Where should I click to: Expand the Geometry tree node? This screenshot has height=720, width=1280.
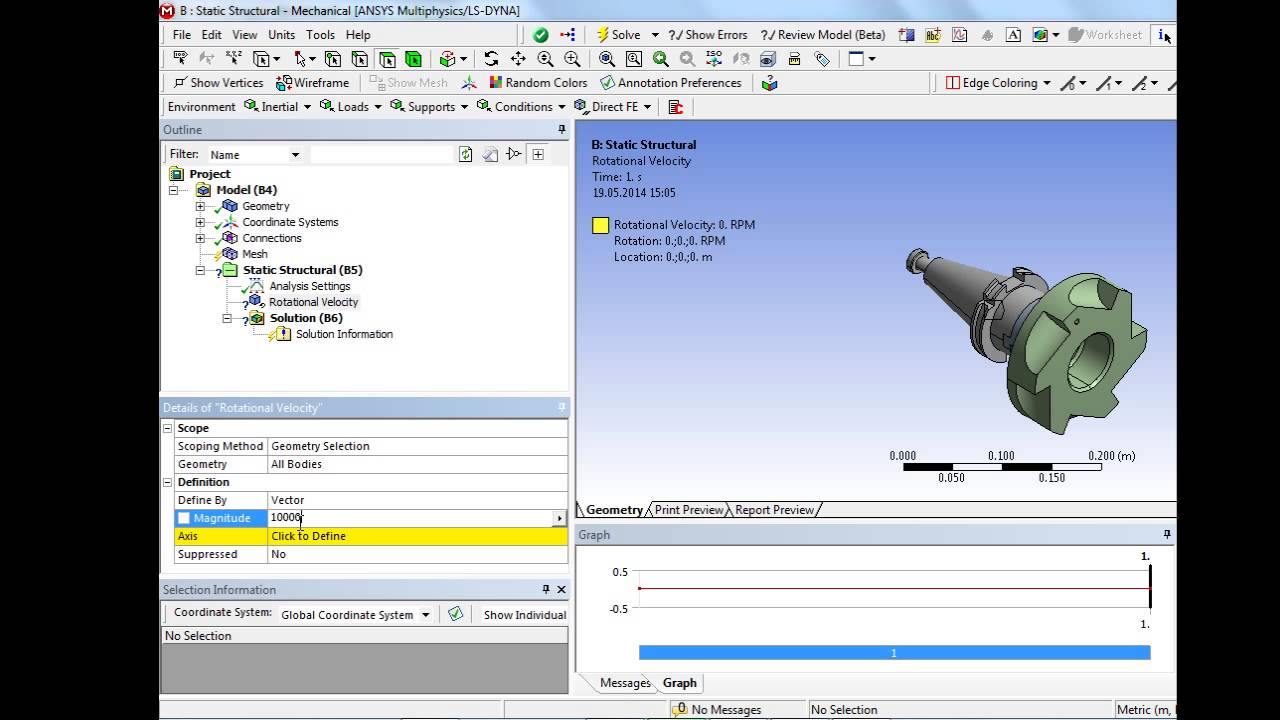point(200,206)
